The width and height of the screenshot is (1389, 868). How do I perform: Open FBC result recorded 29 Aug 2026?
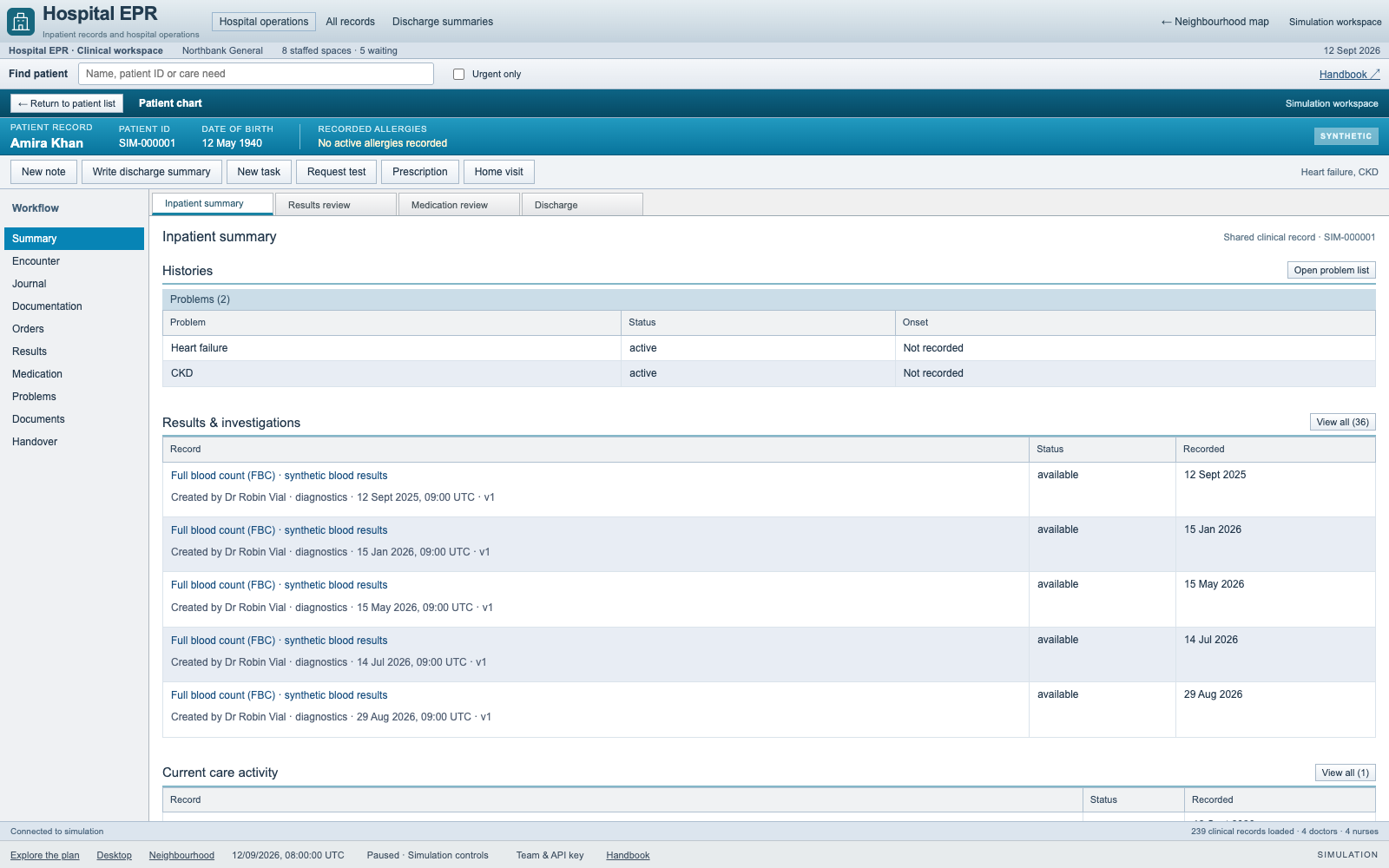279,695
